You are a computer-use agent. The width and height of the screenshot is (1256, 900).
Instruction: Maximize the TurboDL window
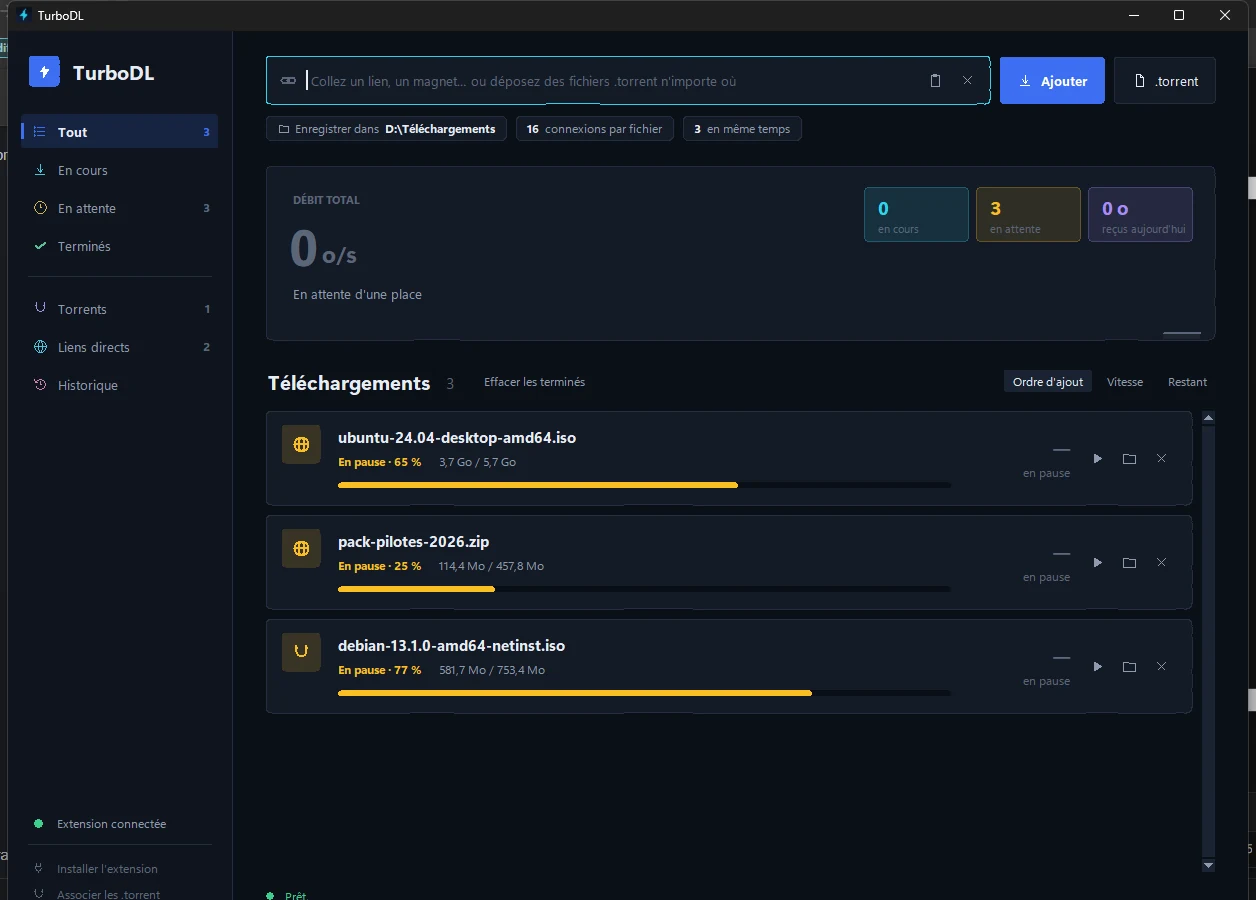pyautogui.click(x=1179, y=15)
